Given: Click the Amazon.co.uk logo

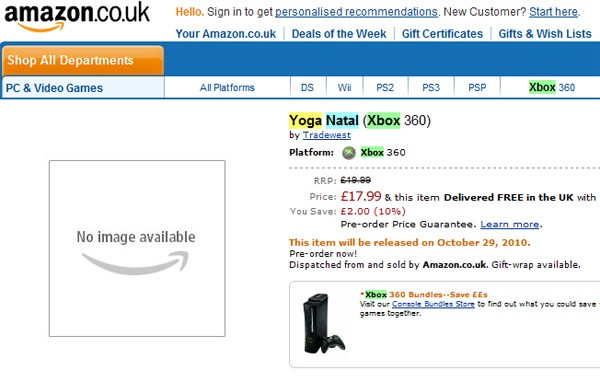Looking at the screenshot, I should pyautogui.click(x=77, y=16).
